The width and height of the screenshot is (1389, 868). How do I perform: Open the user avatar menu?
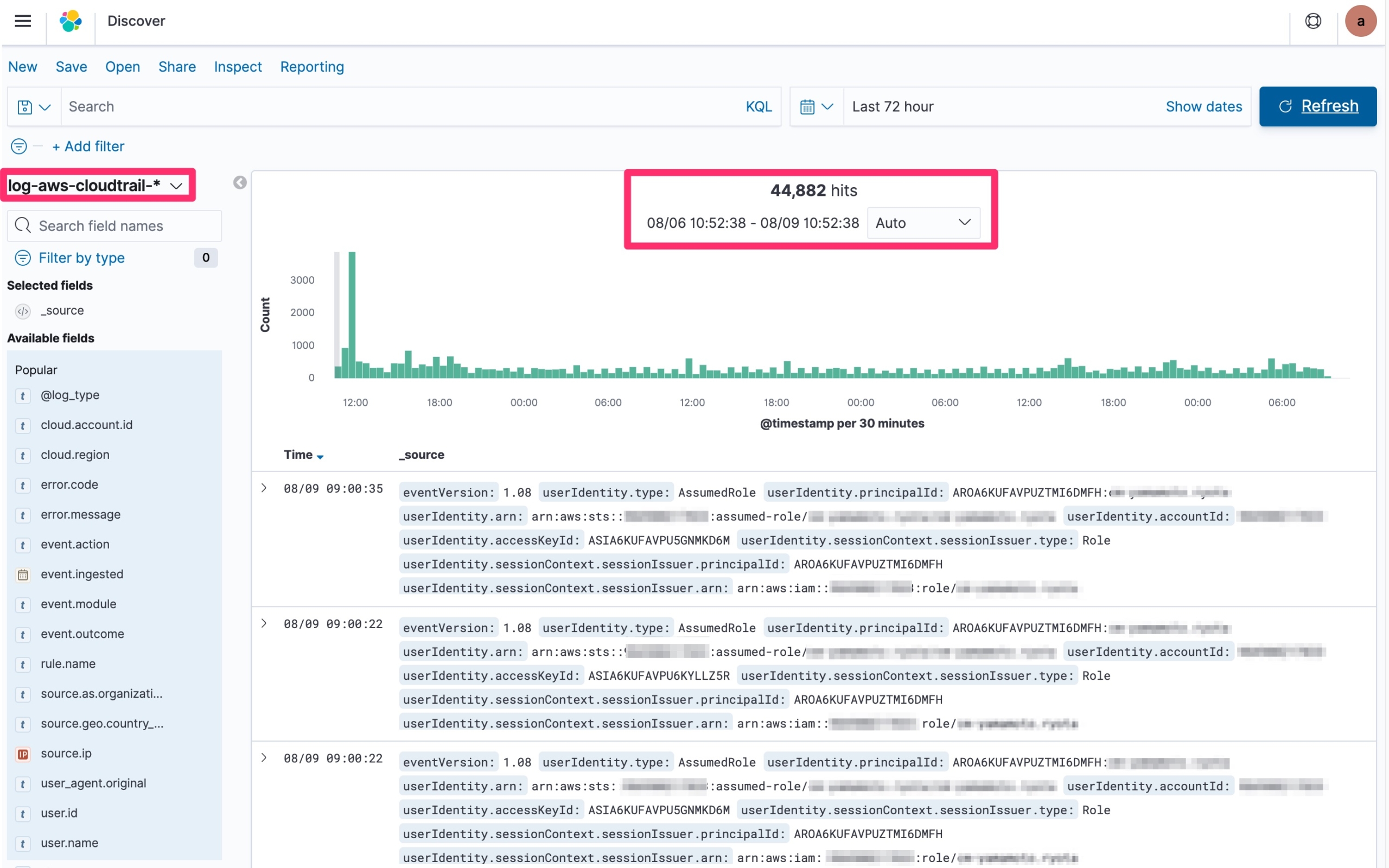tap(1360, 21)
